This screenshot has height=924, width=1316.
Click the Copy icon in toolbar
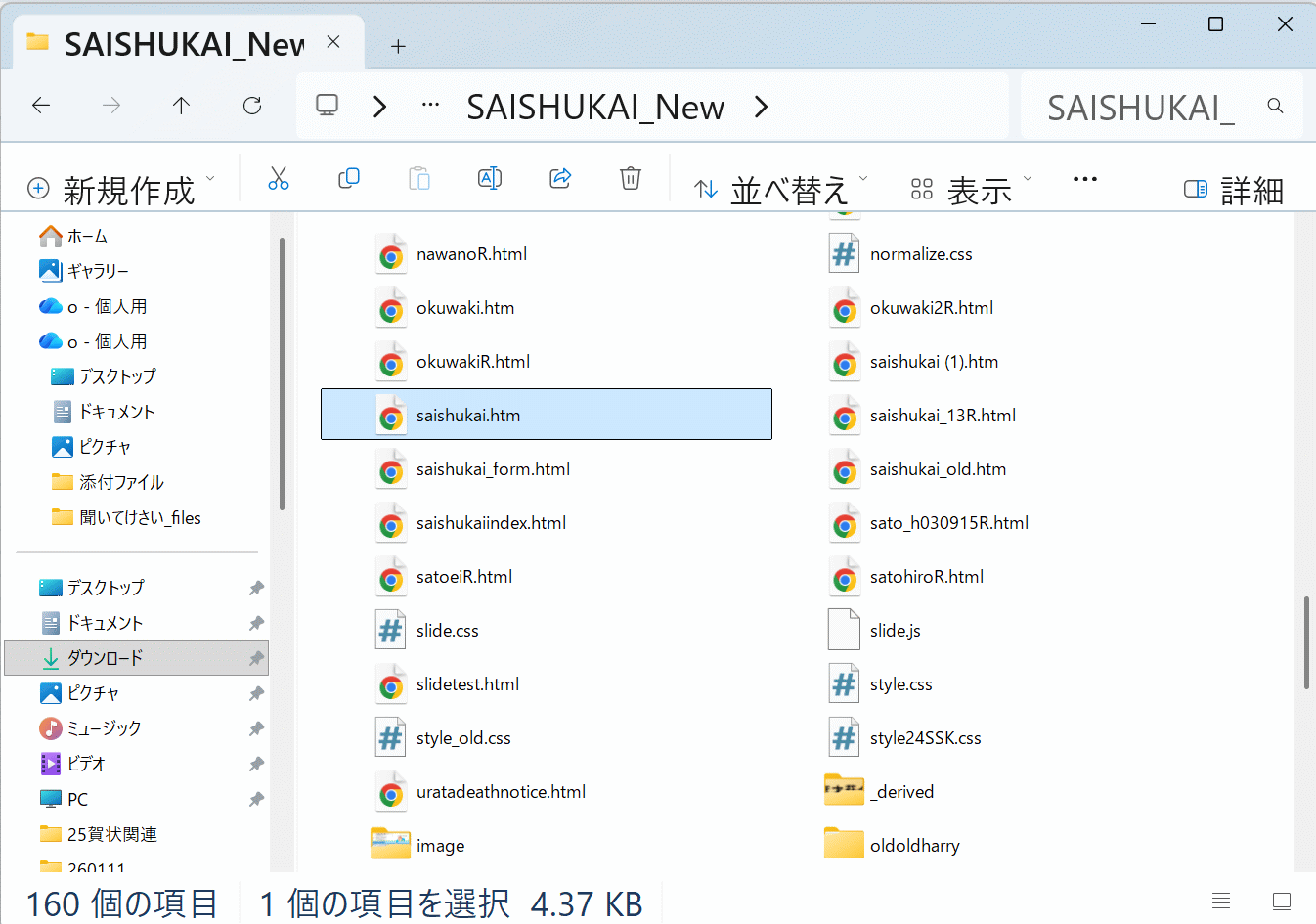(349, 178)
